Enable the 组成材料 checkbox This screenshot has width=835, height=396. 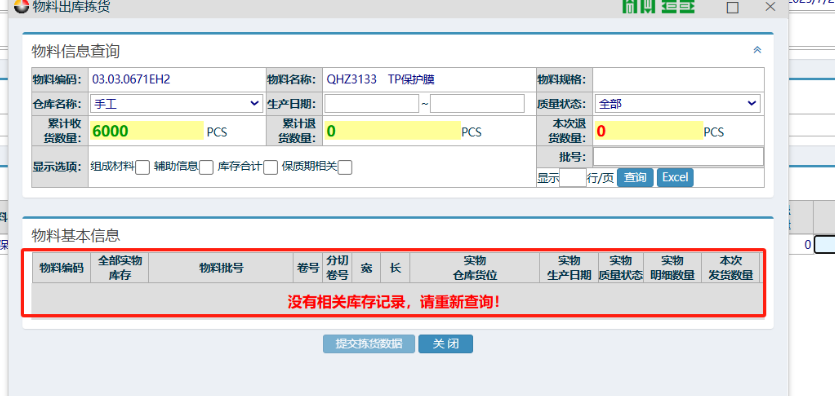point(142,168)
